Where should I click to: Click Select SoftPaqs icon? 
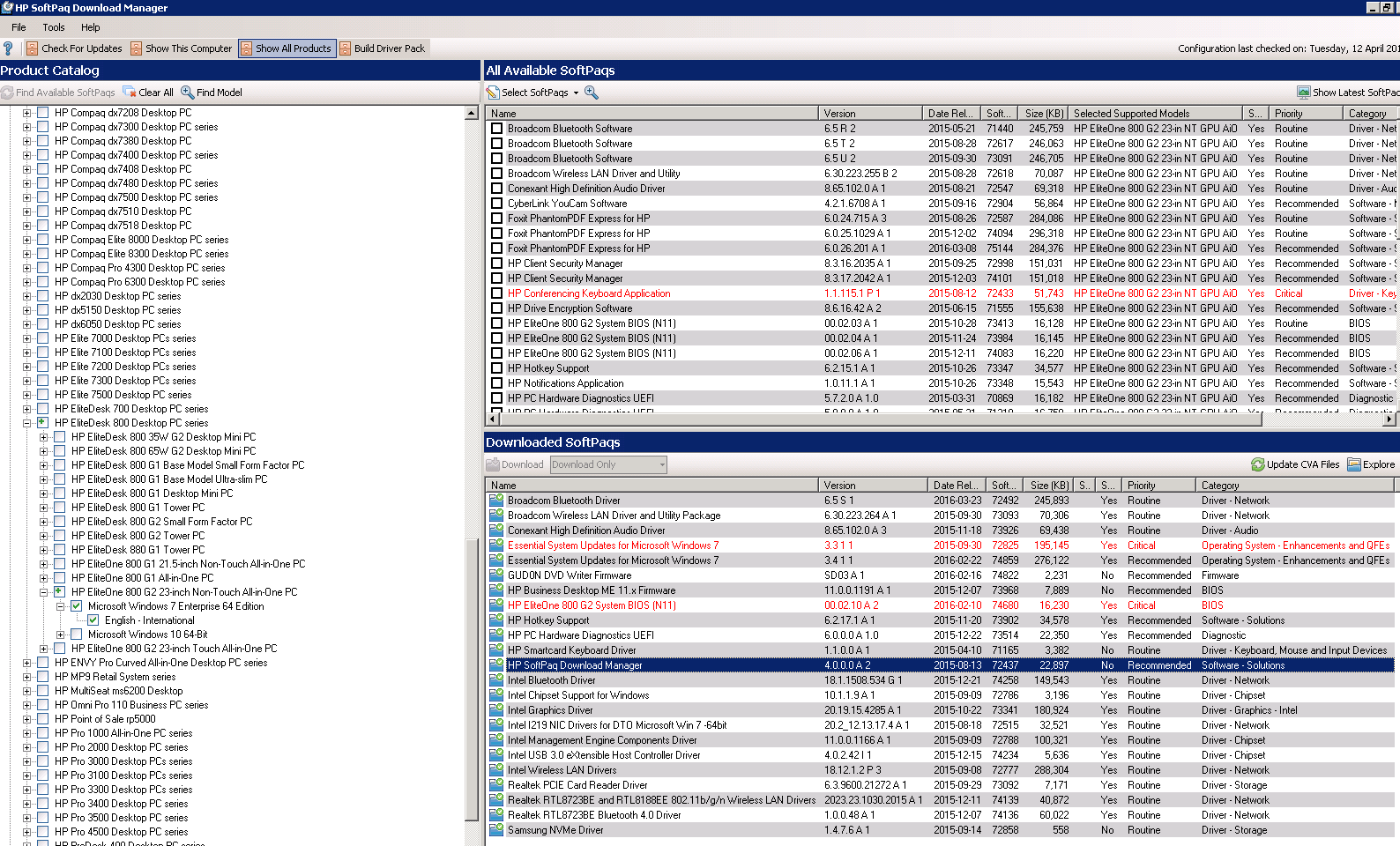coord(494,93)
